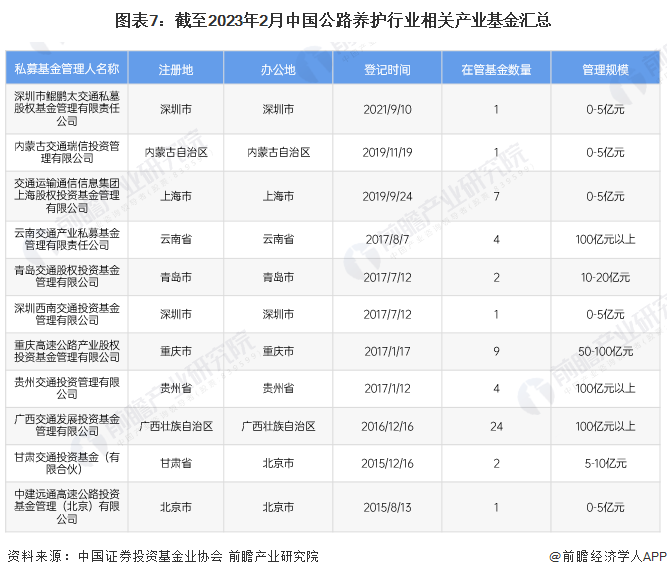Screen dimensions: 667x577
Task: Select 深圳市鲲鹏大交通私募股权基金管理有限责任公司 cell
Action: coord(67,108)
